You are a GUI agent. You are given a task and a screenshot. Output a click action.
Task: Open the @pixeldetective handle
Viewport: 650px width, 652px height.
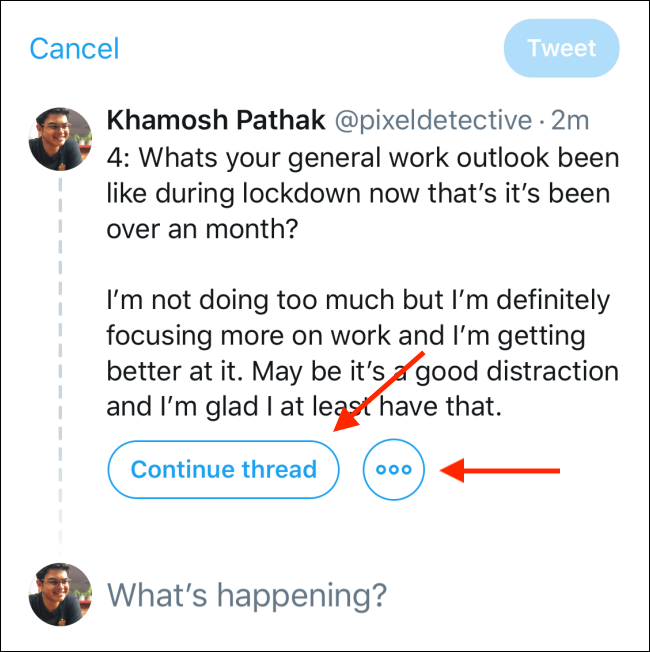pos(430,122)
